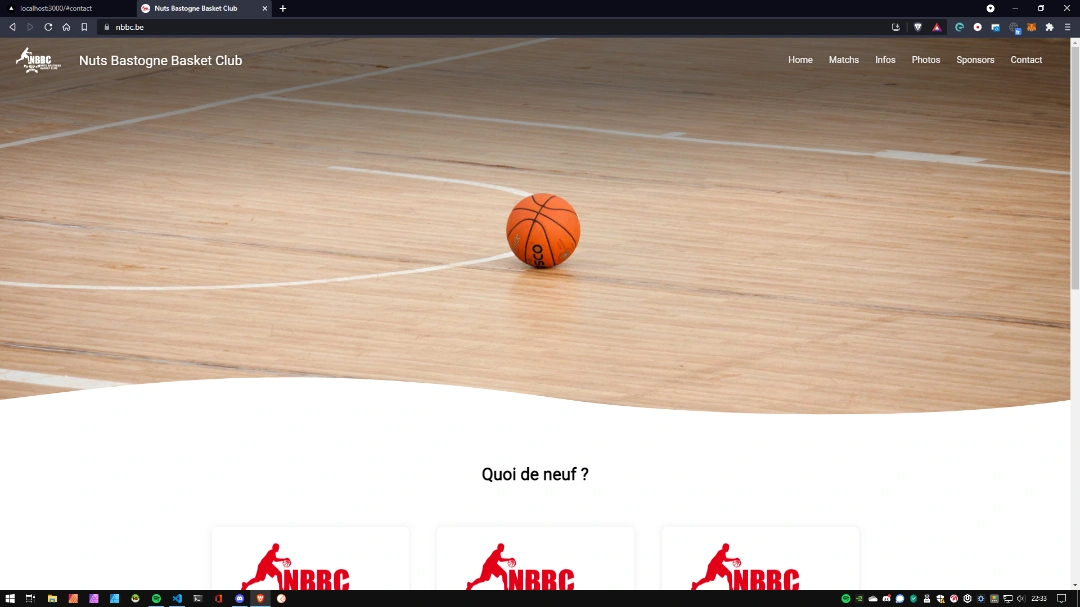Open Discord from the taskbar
Viewport: 1080px width, 607px height.
coord(240,599)
